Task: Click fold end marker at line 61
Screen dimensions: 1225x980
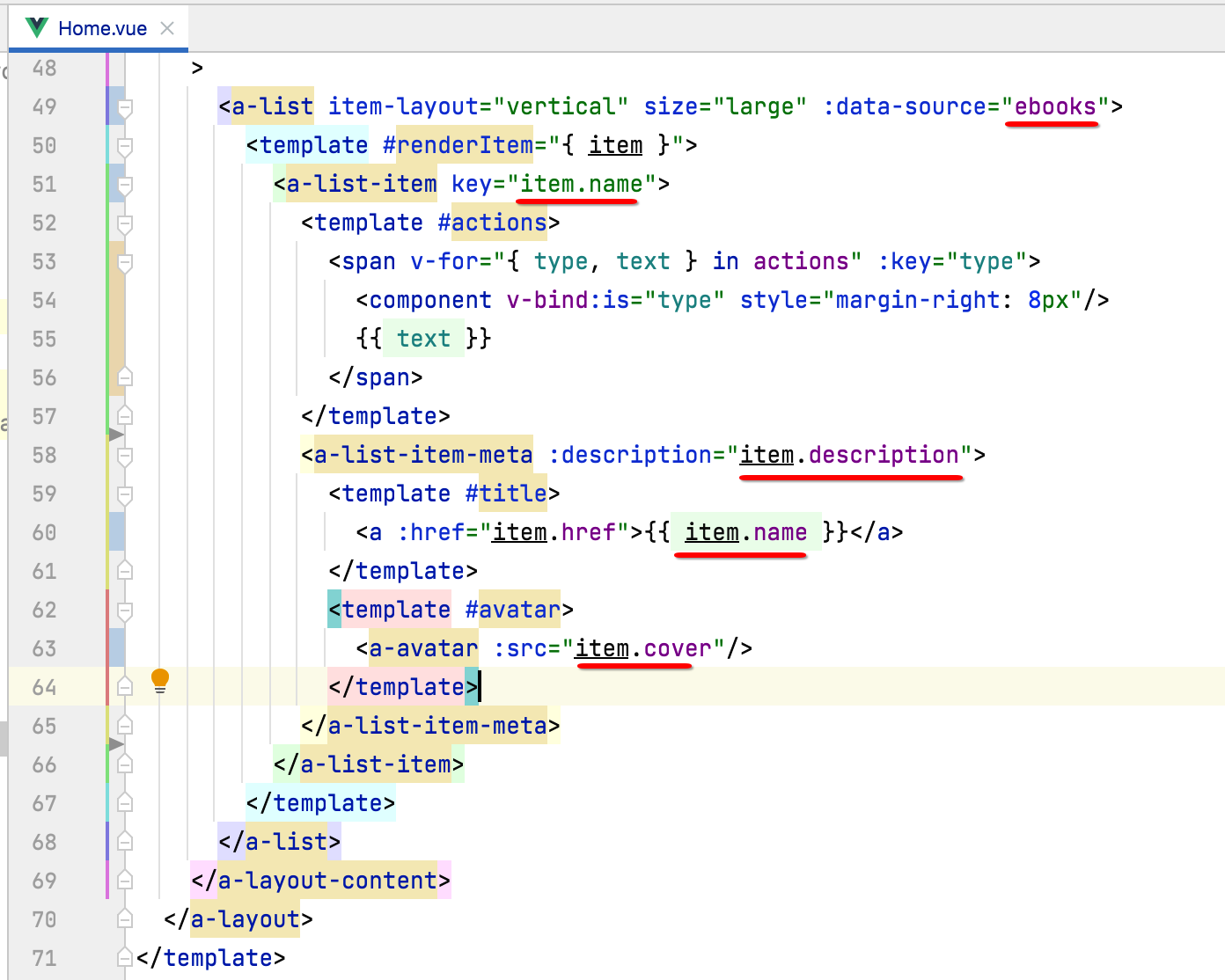Action: (125, 571)
